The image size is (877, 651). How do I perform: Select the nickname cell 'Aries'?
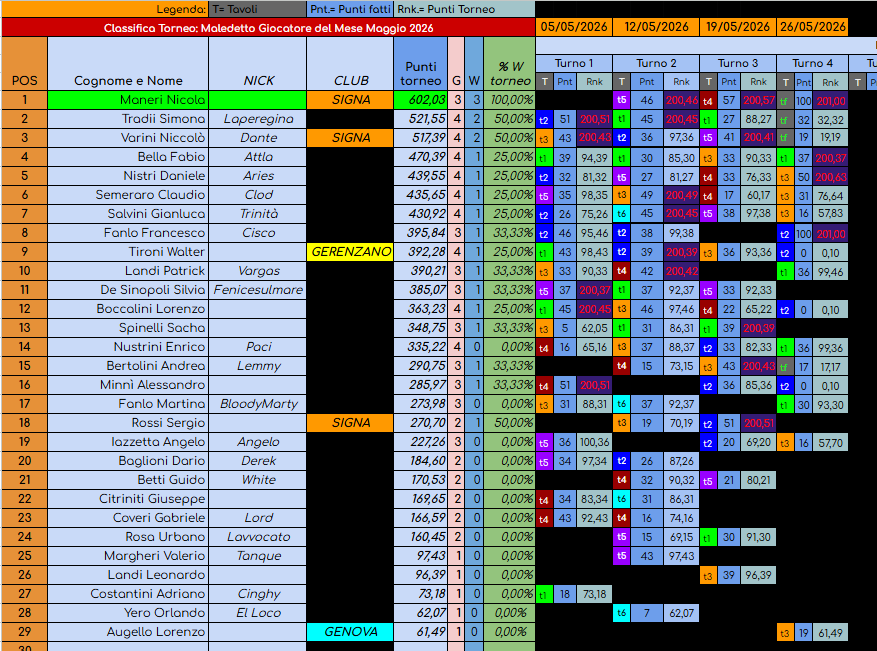tap(258, 176)
